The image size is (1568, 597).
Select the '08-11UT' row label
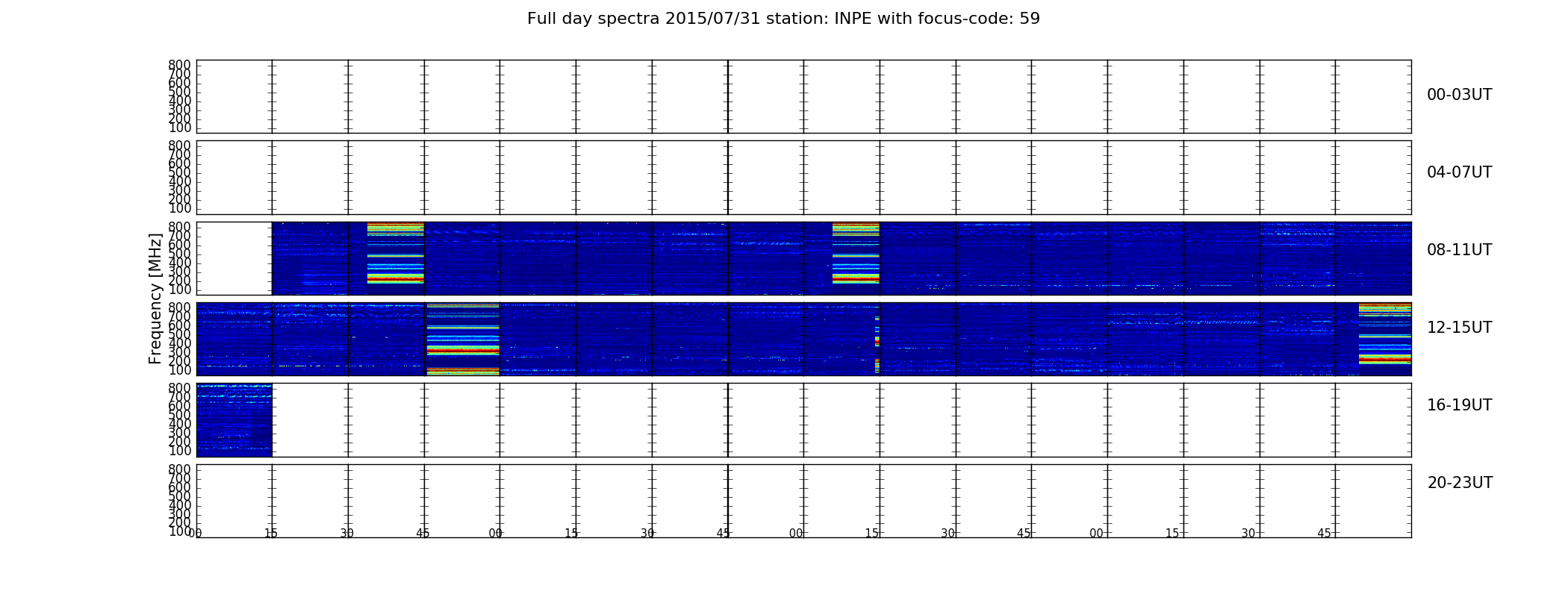pos(1459,250)
